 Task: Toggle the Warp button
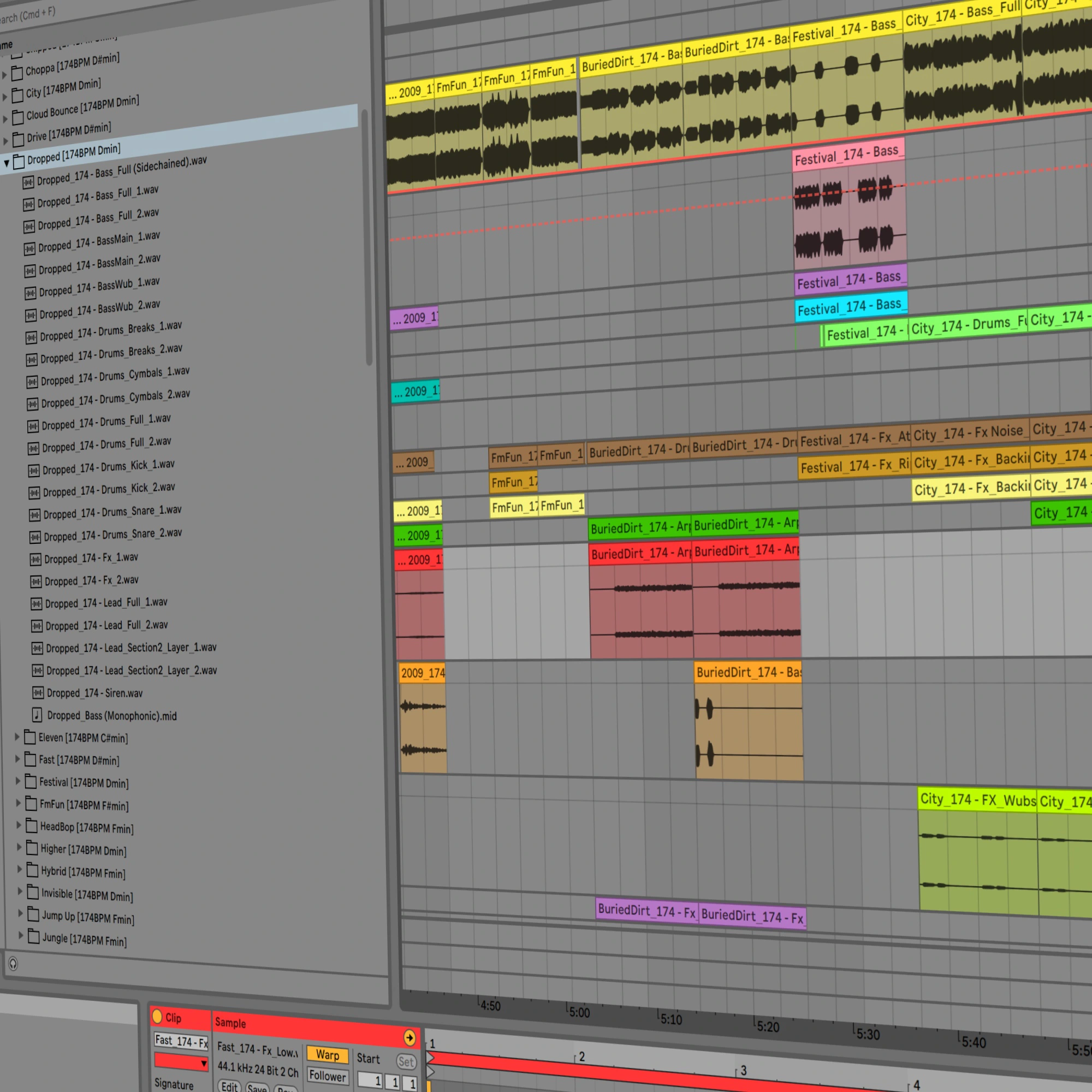tap(327, 1055)
